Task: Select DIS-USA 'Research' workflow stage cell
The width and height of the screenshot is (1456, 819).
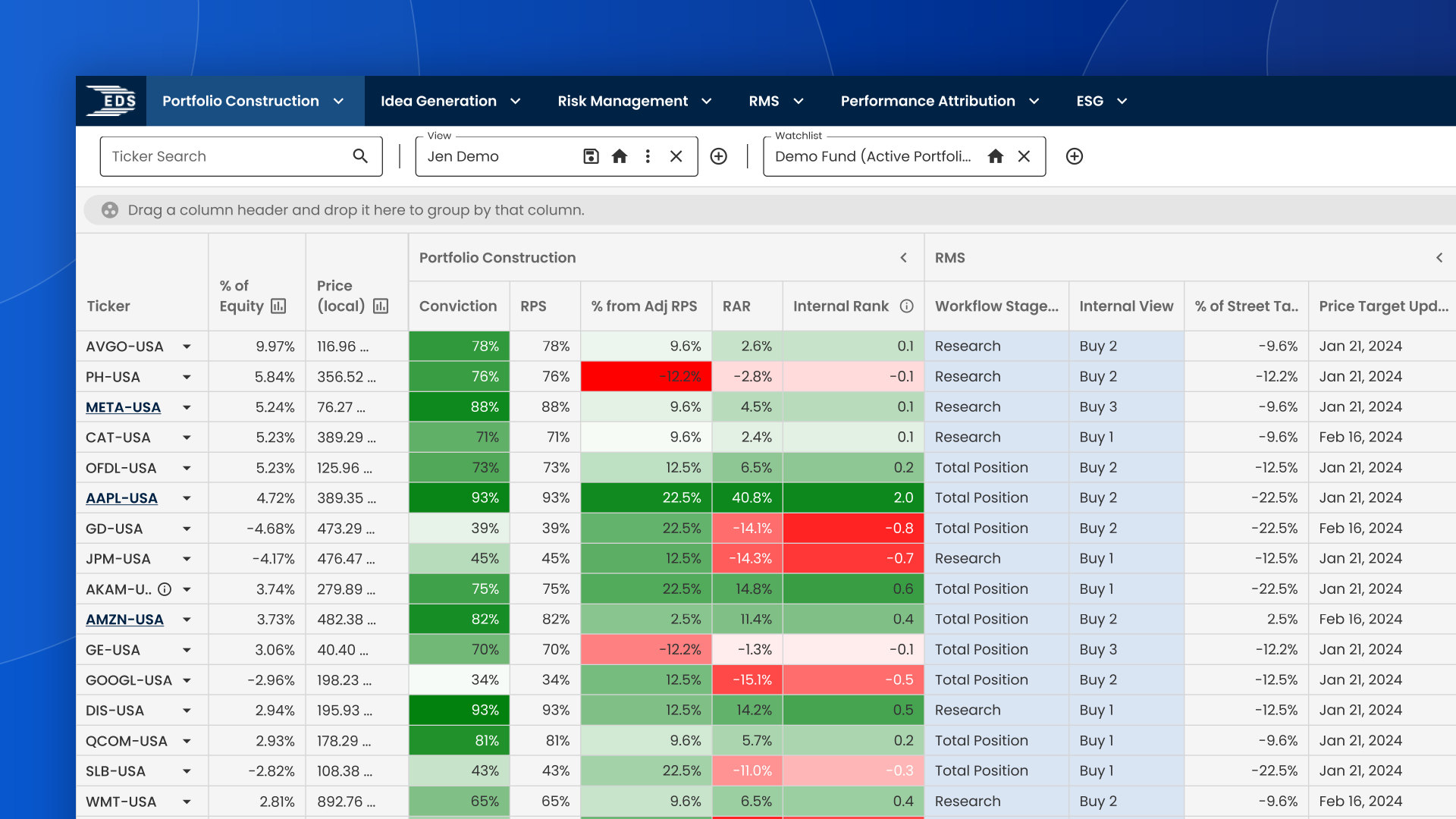Action: pos(996,711)
